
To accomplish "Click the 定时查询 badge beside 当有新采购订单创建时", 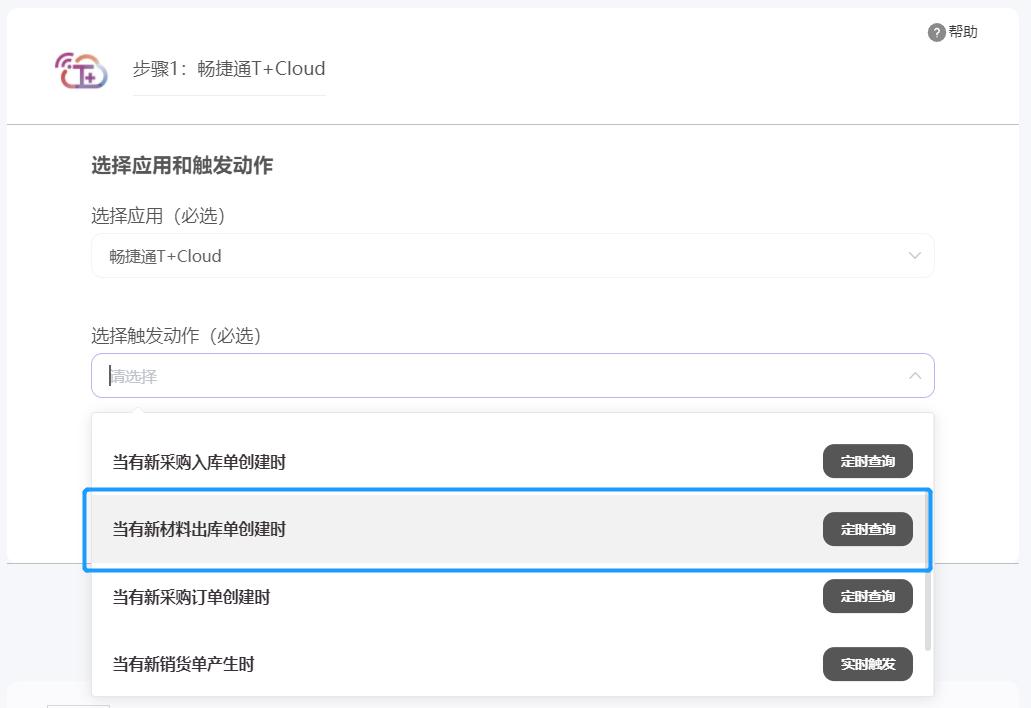I will (867, 596).
